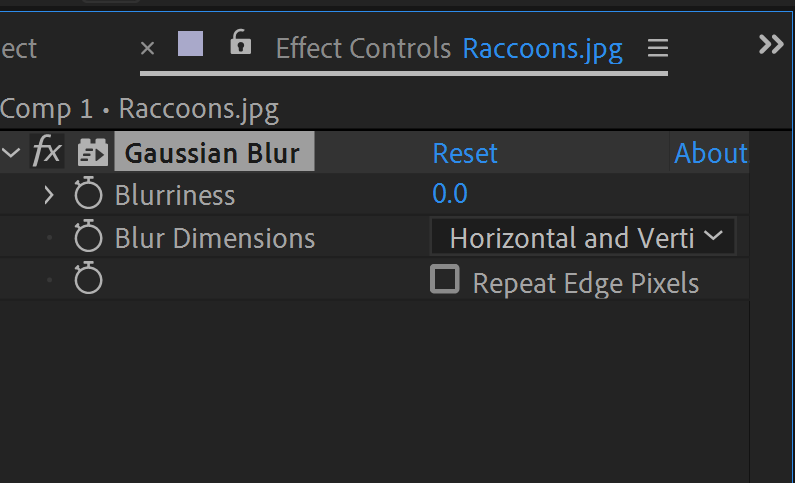Screen dimensions: 795x483
Task: Toggle the Effect Controls panel lock icon
Action: [x=240, y=42]
